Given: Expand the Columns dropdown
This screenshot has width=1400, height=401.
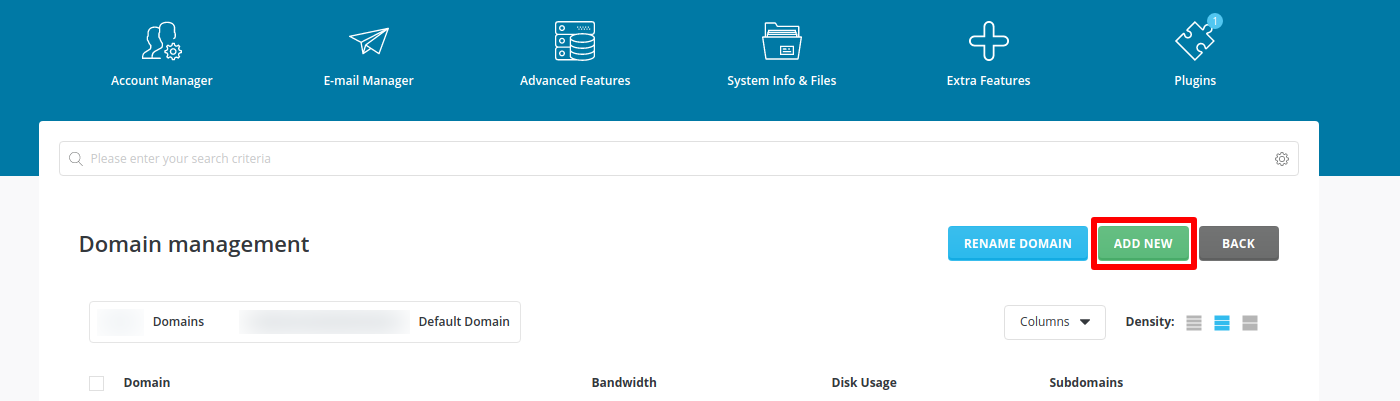Looking at the screenshot, I should (1054, 322).
